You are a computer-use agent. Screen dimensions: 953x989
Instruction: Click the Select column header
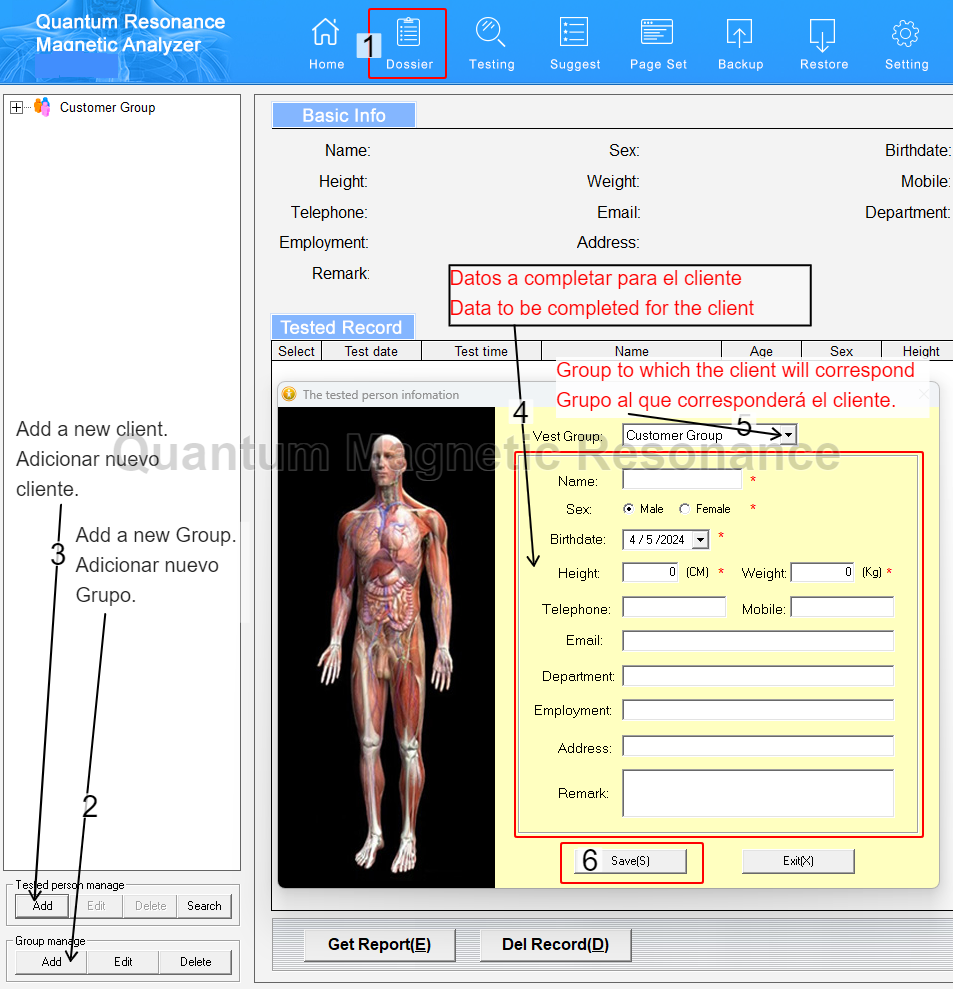(x=296, y=351)
